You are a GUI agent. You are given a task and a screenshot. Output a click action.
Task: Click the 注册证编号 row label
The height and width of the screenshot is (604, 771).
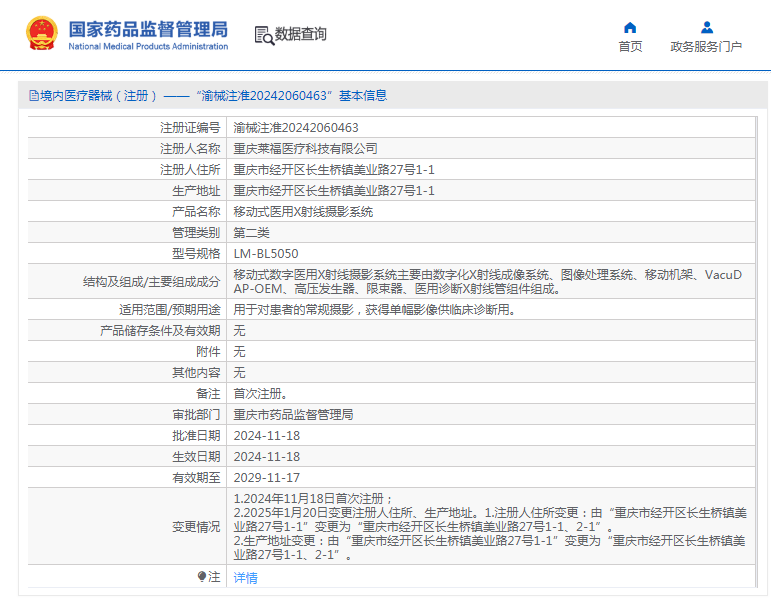tap(190, 128)
